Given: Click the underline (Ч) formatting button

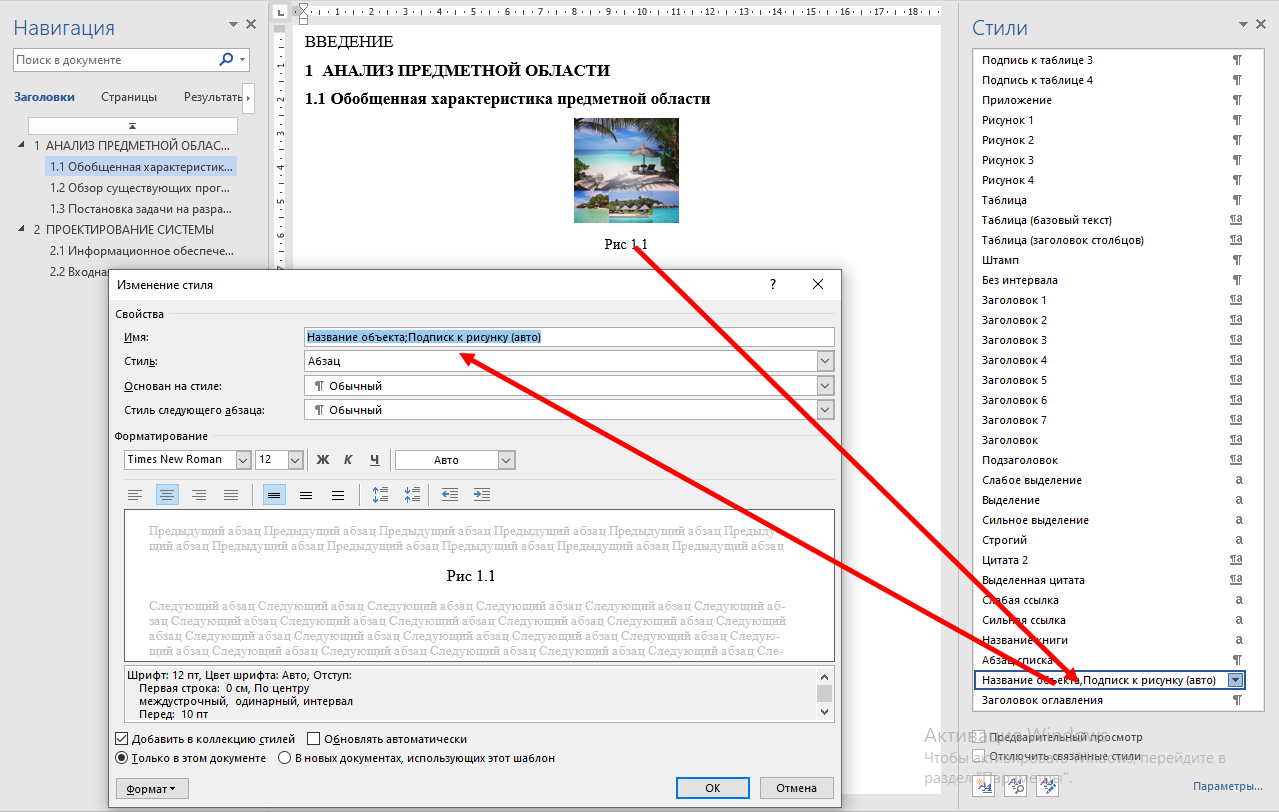Looking at the screenshot, I should (374, 460).
